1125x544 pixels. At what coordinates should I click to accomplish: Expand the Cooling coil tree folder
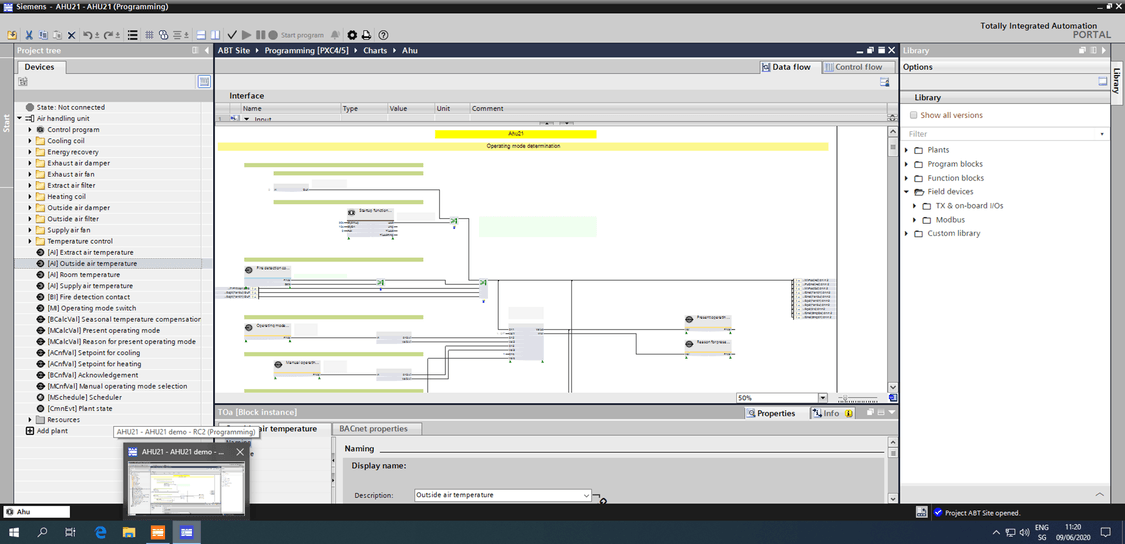click(30, 141)
